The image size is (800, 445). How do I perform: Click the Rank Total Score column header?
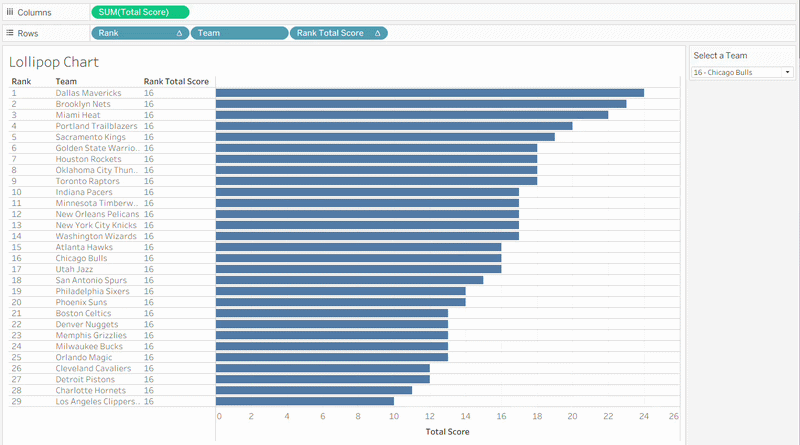(176, 82)
